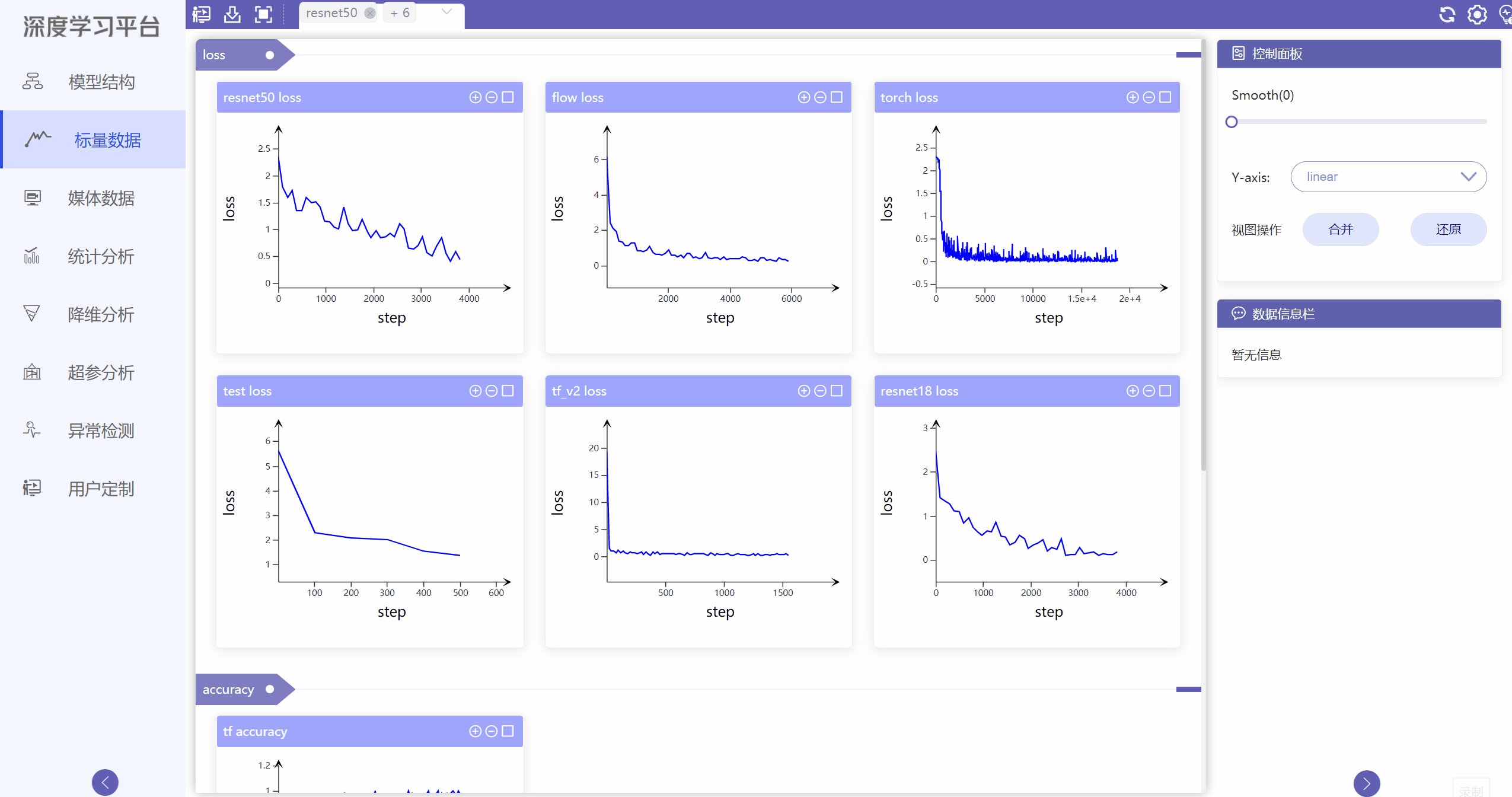Zoom out the resnet50 loss chart
This screenshot has height=797, width=1512.
[x=492, y=97]
